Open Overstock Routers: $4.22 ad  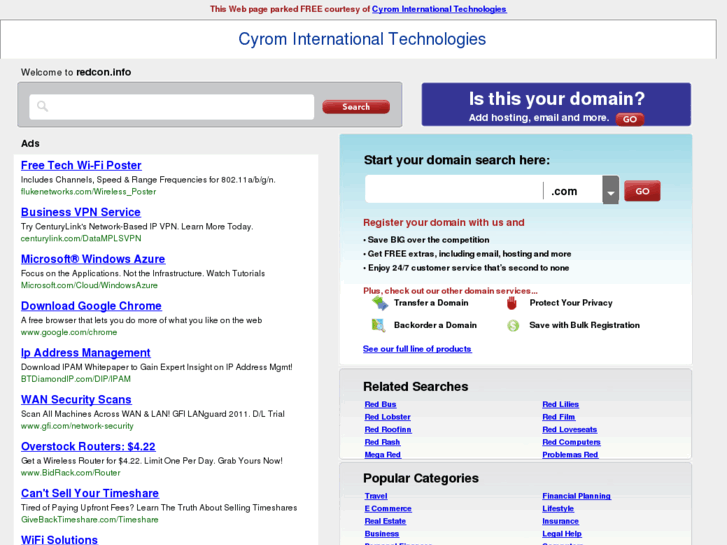88,447
